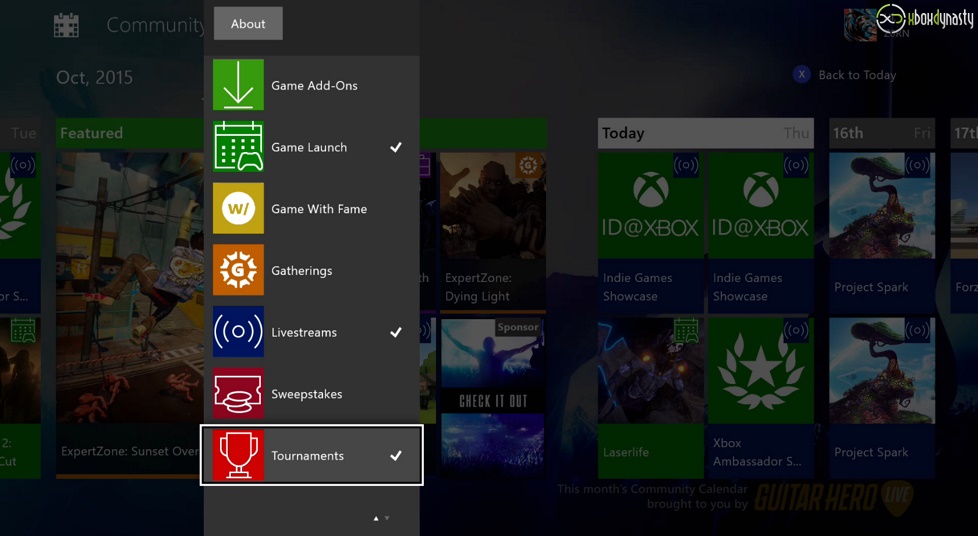This screenshot has width=978, height=536.
Task: Click the down arrow scroll indicator in menu
Action: pos(387,518)
